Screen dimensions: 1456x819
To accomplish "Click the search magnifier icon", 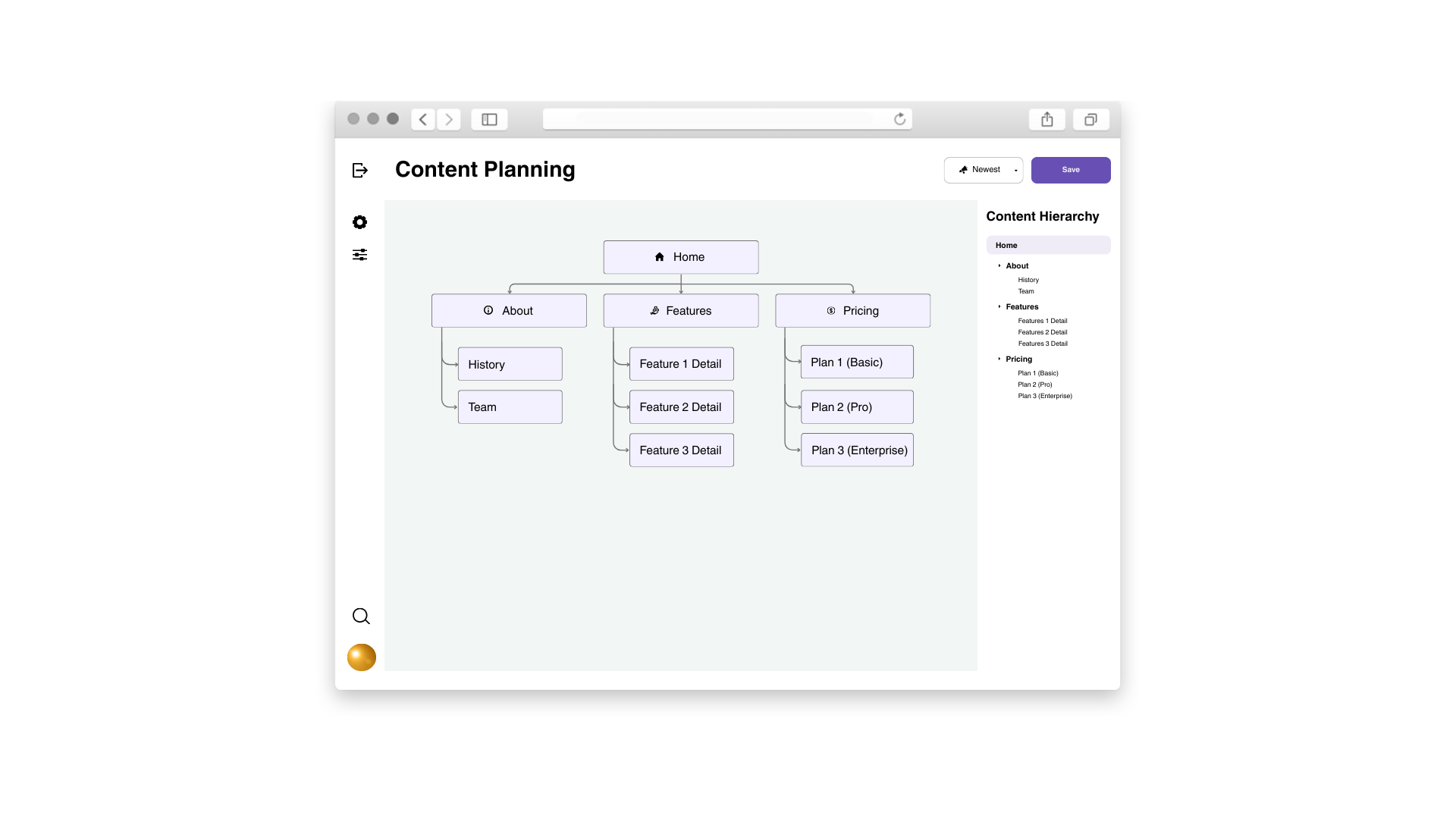I will click(x=361, y=617).
